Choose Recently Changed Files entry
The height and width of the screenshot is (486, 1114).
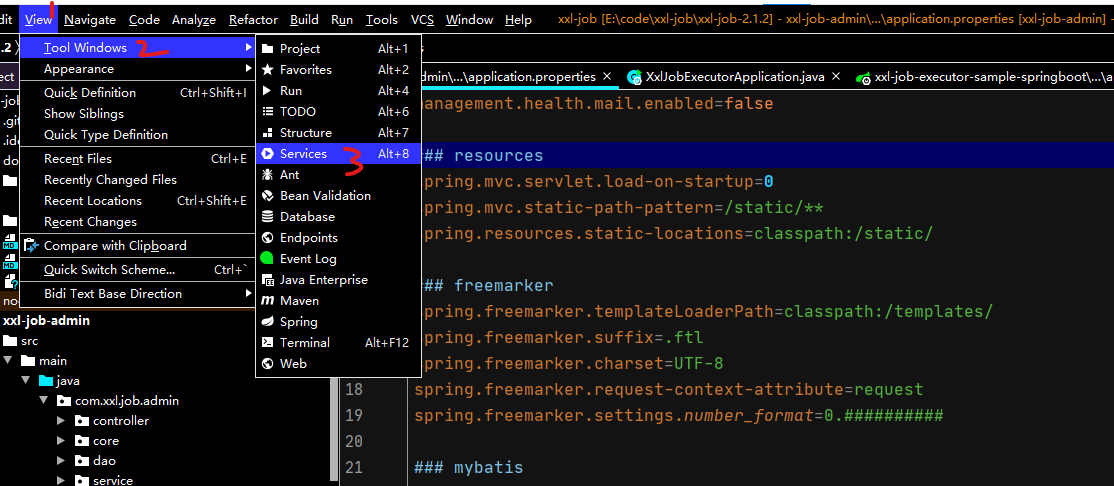137,180
